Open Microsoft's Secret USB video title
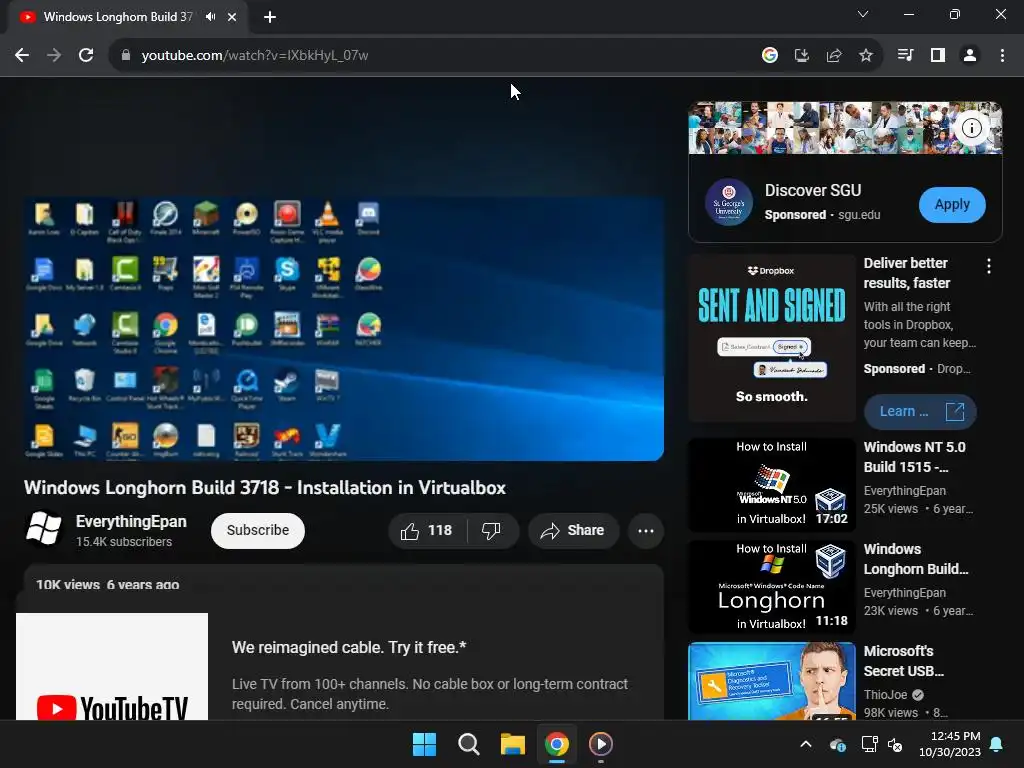This screenshot has height=768, width=1024. coord(904,661)
